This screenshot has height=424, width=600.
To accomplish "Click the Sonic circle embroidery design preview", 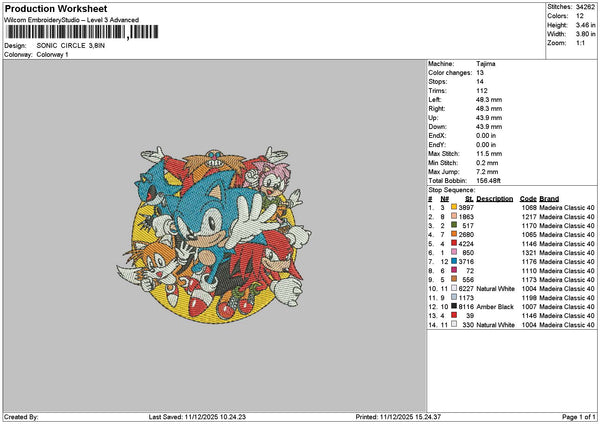I will tap(214, 235).
